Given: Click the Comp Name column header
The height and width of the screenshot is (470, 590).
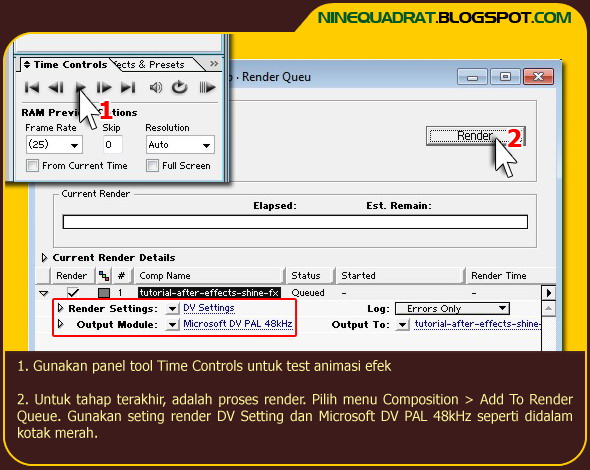Looking at the screenshot, I should [x=209, y=276].
